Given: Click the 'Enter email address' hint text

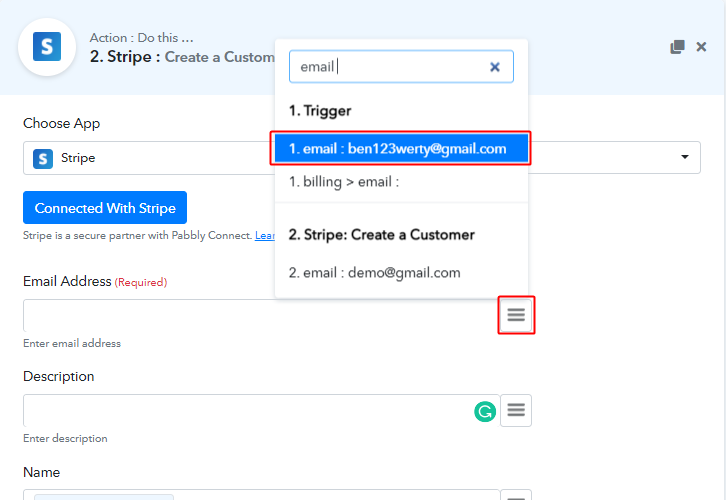Looking at the screenshot, I should click(72, 344).
